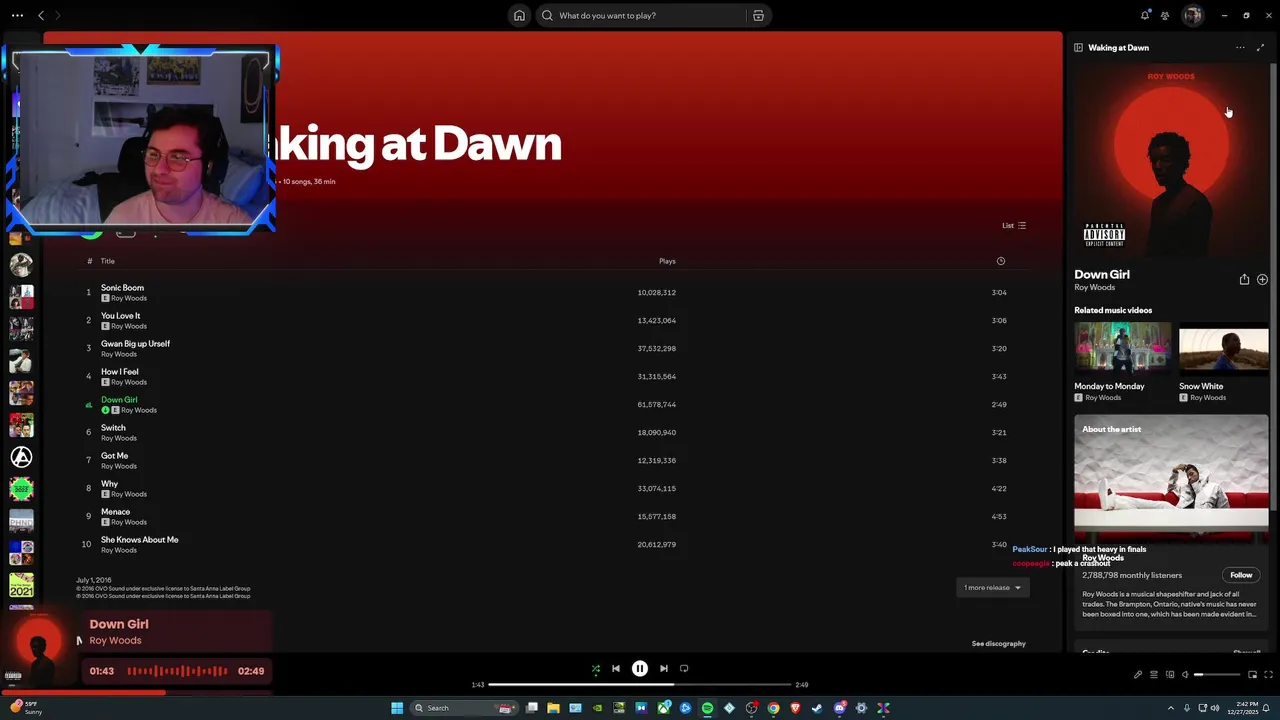Open the circled-A album in library sidebar
Viewport: 1280px width, 720px height.
[21, 457]
